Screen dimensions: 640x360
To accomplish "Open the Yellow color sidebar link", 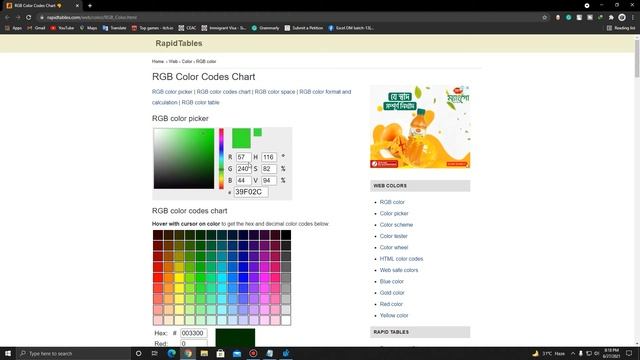I will pos(394,316).
